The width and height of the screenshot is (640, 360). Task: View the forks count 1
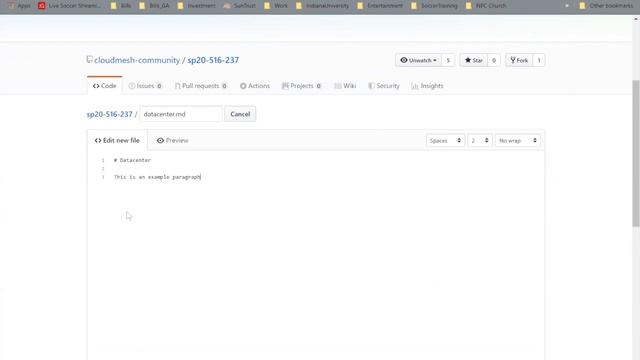pos(539,60)
